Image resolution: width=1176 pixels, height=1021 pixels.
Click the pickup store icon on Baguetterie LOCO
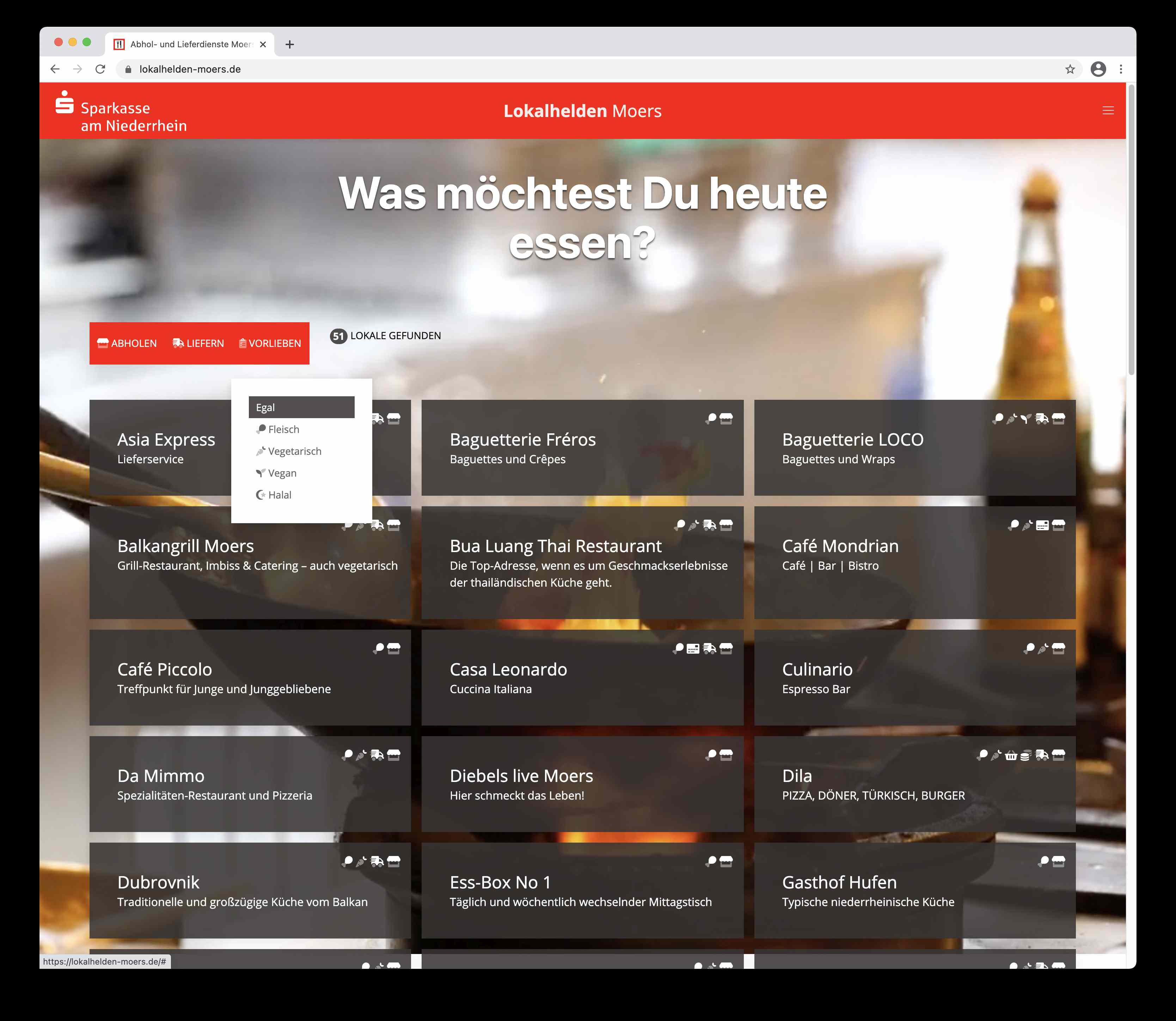[1059, 419]
